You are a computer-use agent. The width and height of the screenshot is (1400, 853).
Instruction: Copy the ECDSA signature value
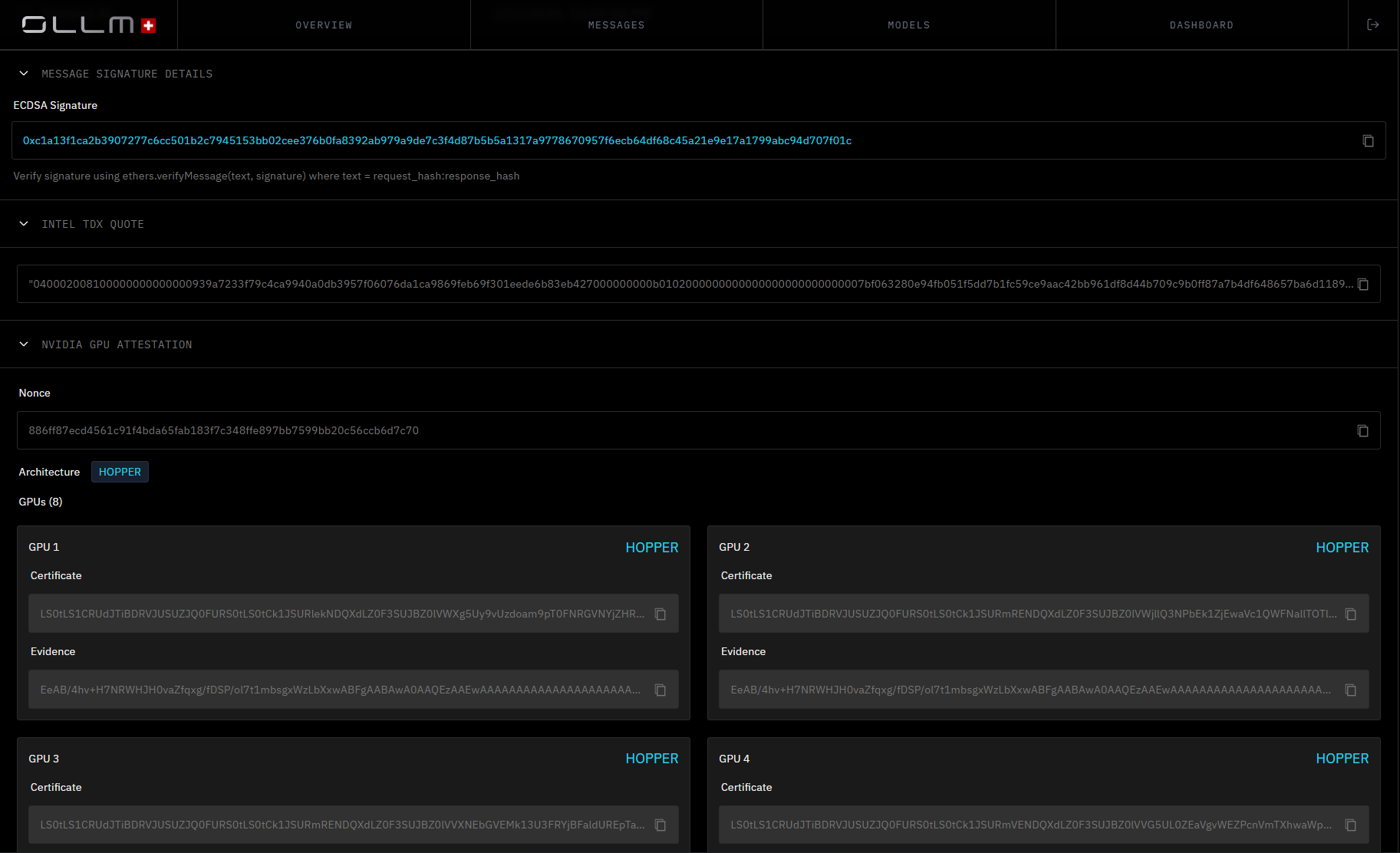1368,141
